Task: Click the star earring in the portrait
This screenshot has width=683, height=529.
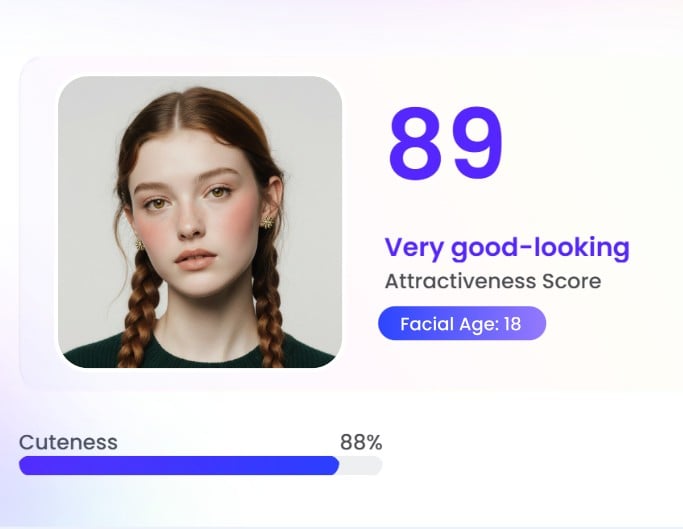Action: tap(267, 221)
